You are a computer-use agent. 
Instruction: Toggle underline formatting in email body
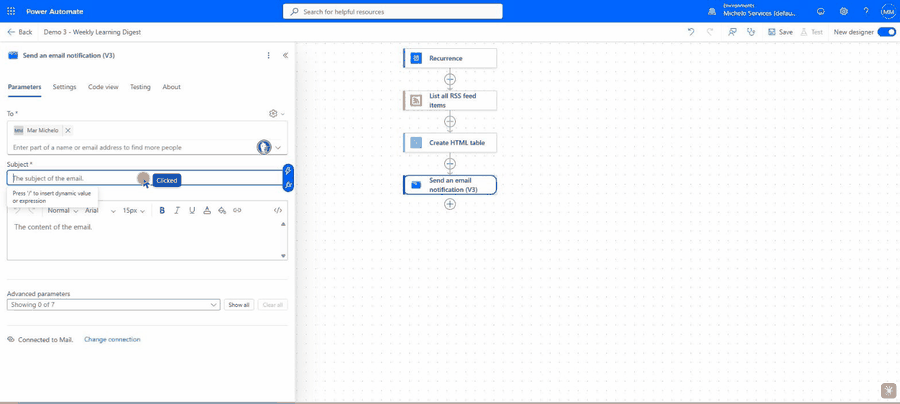click(192, 211)
